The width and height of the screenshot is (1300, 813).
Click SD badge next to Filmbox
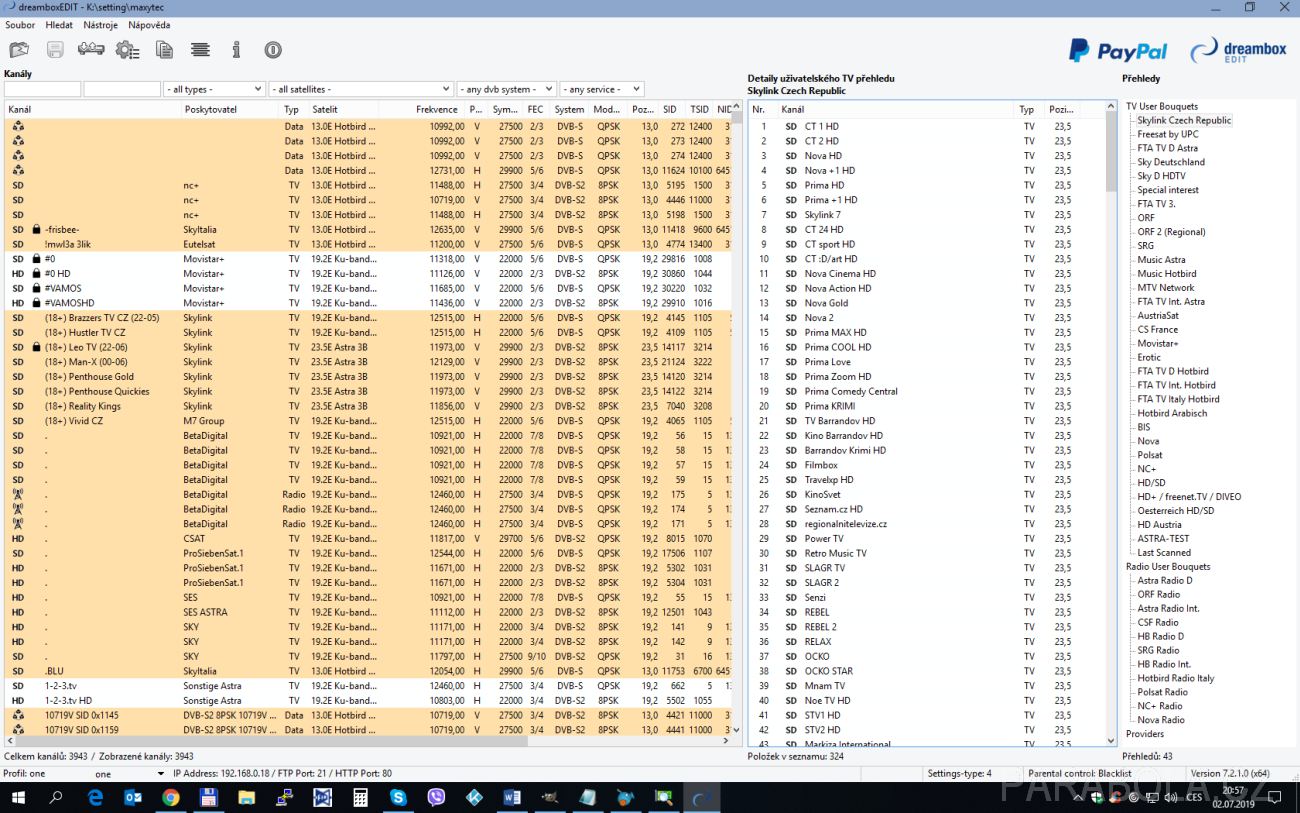click(791, 465)
